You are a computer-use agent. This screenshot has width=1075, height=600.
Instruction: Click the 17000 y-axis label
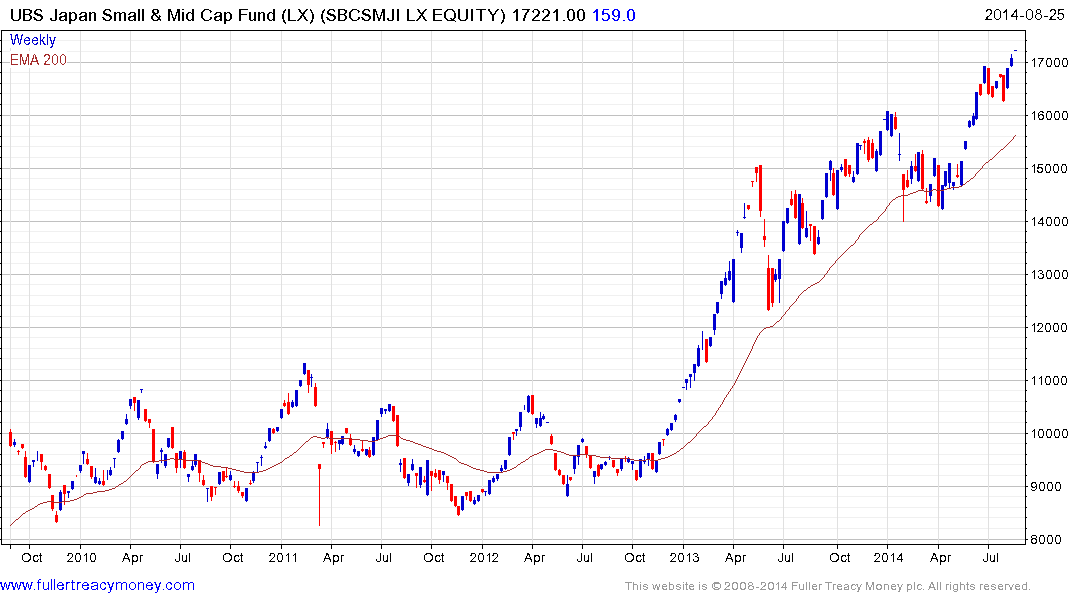(x=1050, y=62)
